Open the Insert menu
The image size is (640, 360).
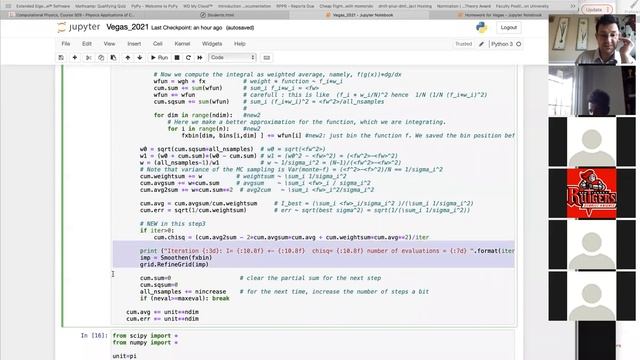pos(134,44)
